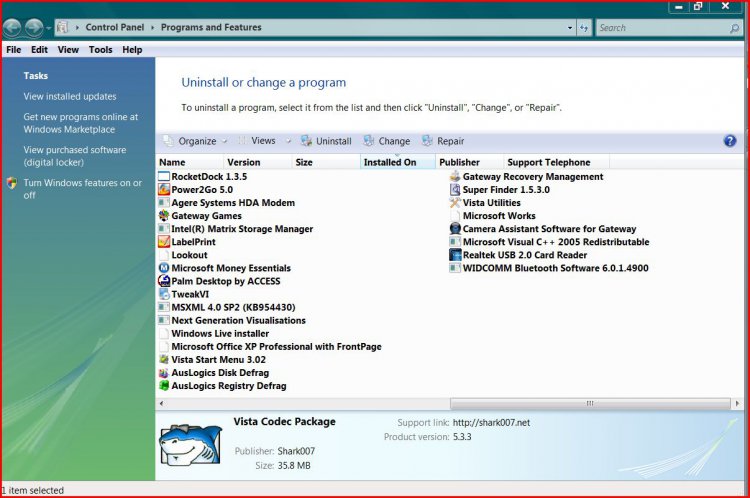The height and width of the screenshot is (498, 750).
Task: Expand the Views dropdown arrow
Action: [x=288, y=141]
